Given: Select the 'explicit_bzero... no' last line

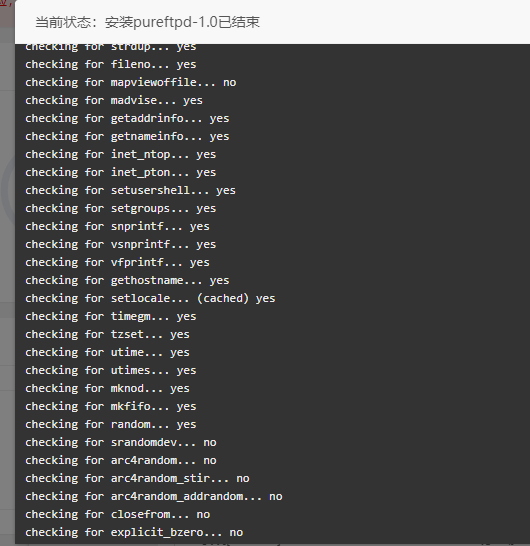Looking at the screenshot, I should point(134,533).
